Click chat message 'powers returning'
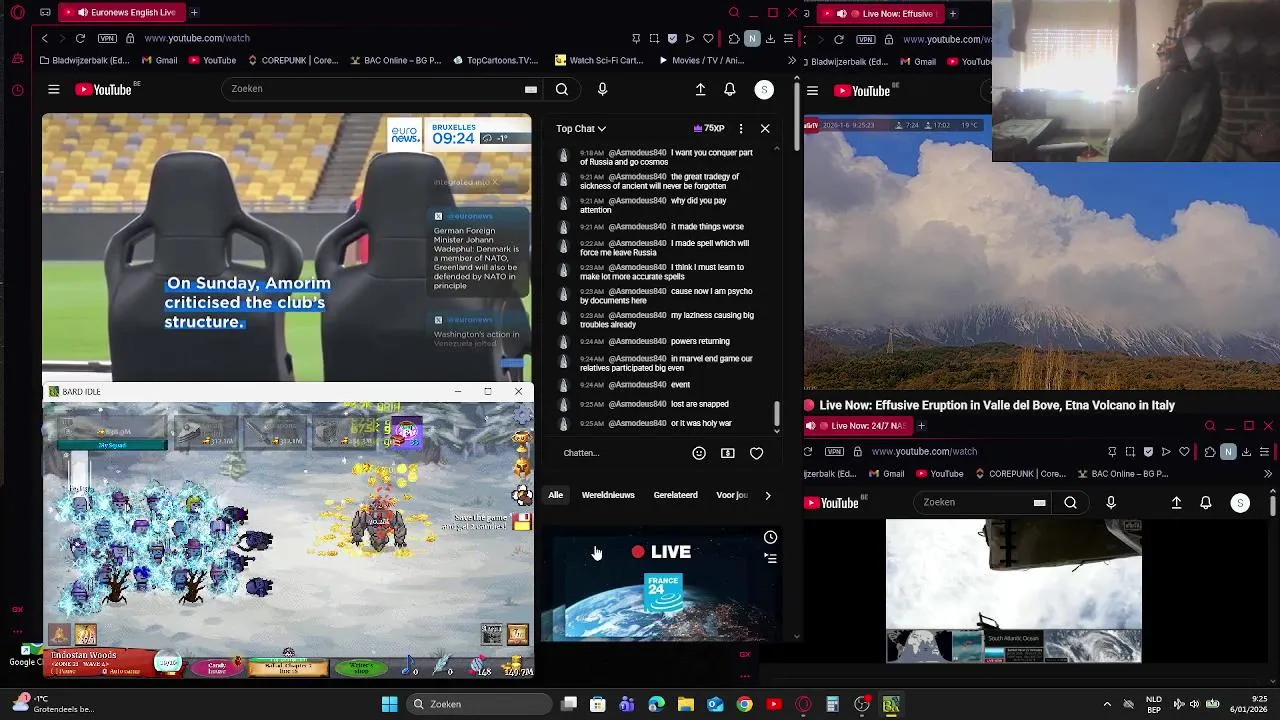The width and height of the screenshot is (1280, 720). tap(700, 341)
